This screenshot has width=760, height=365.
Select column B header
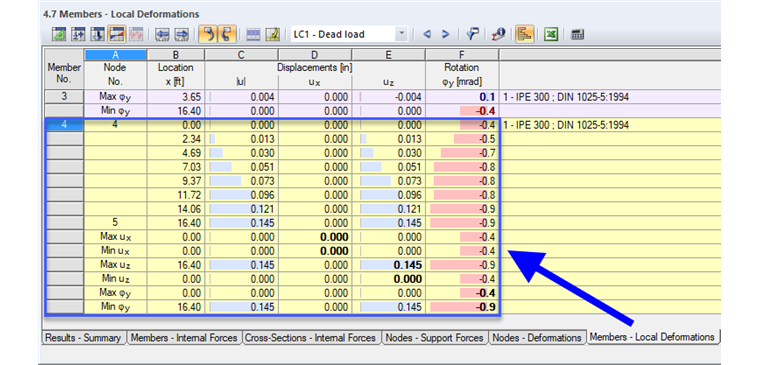pyautogui.click(x=175, y=55)
